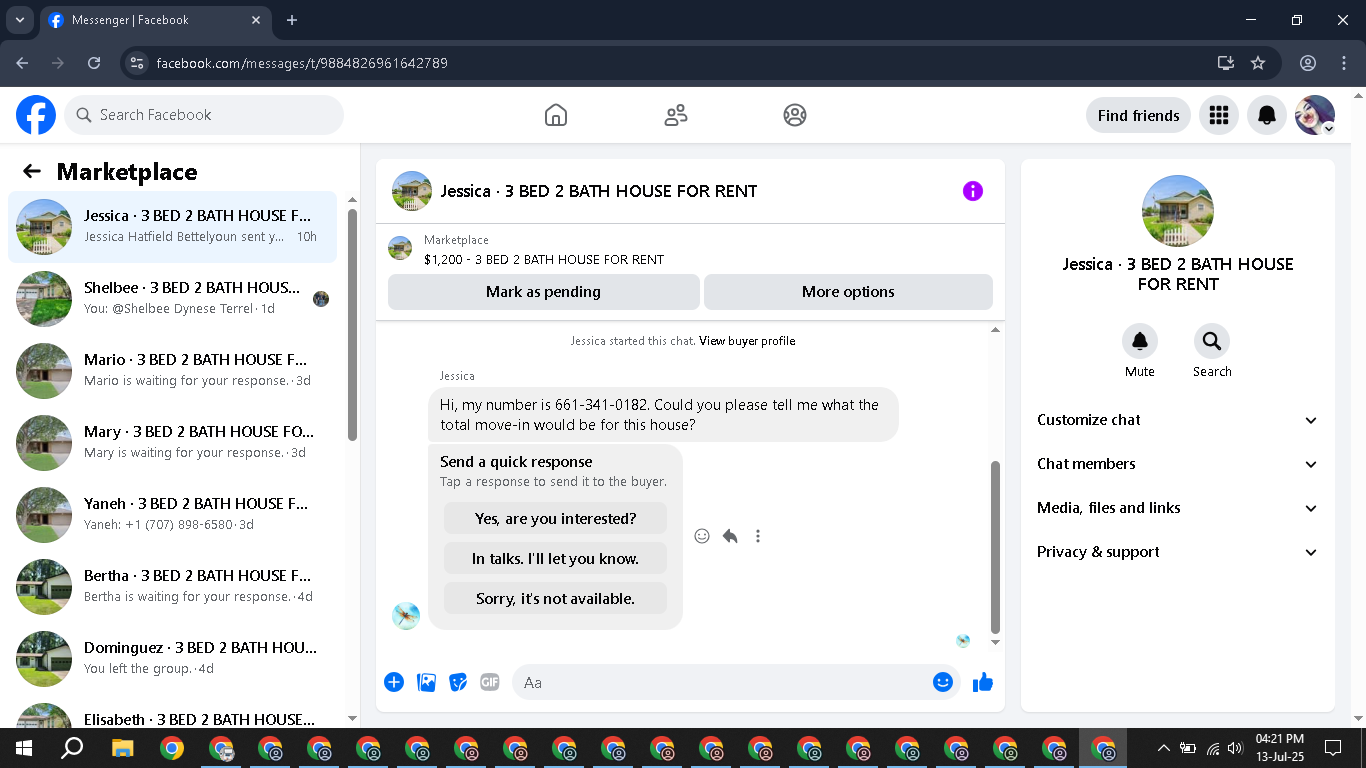
Task: Open the account profile picture menu
Action: (1315, 115)
